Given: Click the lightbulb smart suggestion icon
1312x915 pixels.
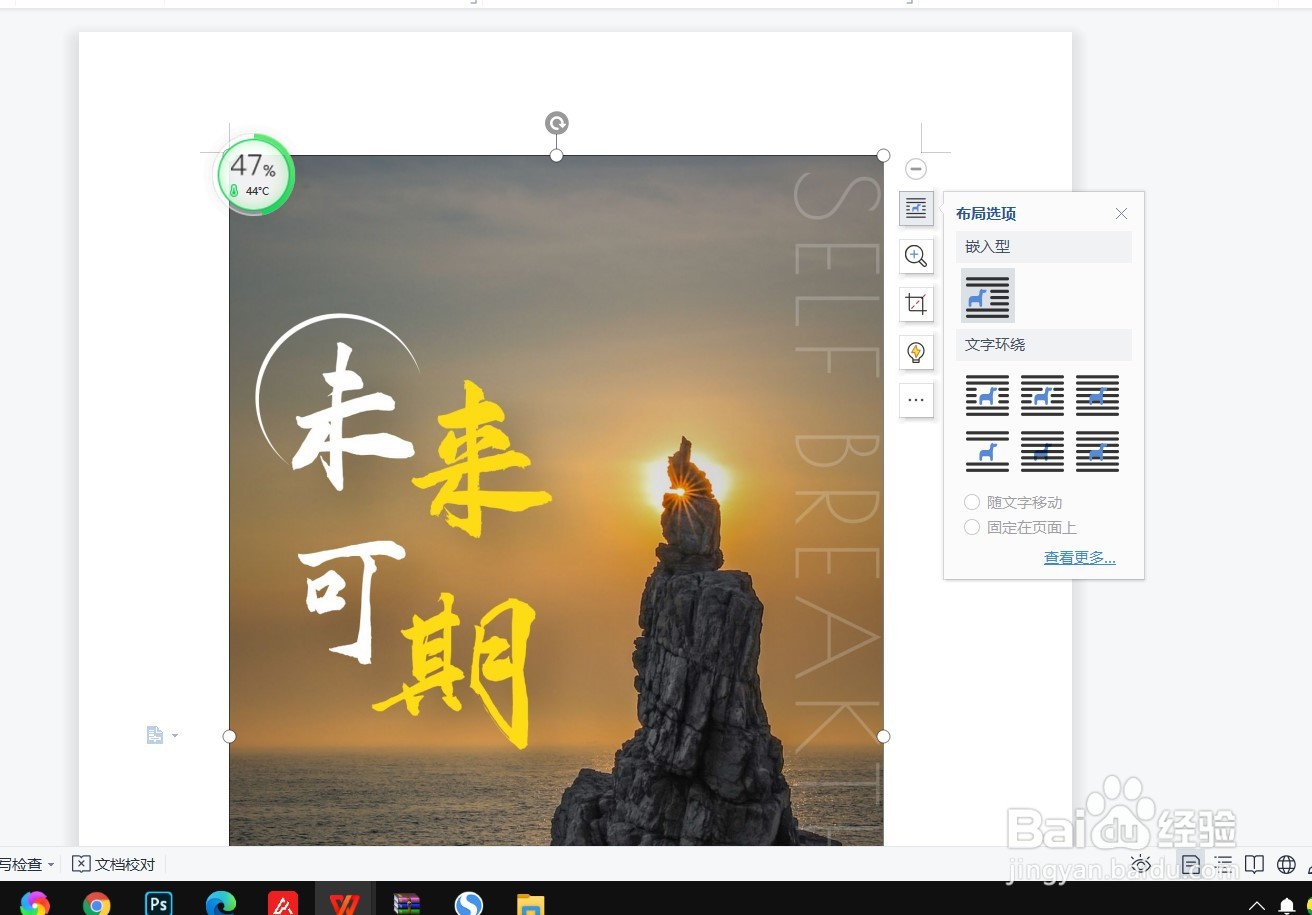Looking at the screenshot, I should tap(916, 352).
